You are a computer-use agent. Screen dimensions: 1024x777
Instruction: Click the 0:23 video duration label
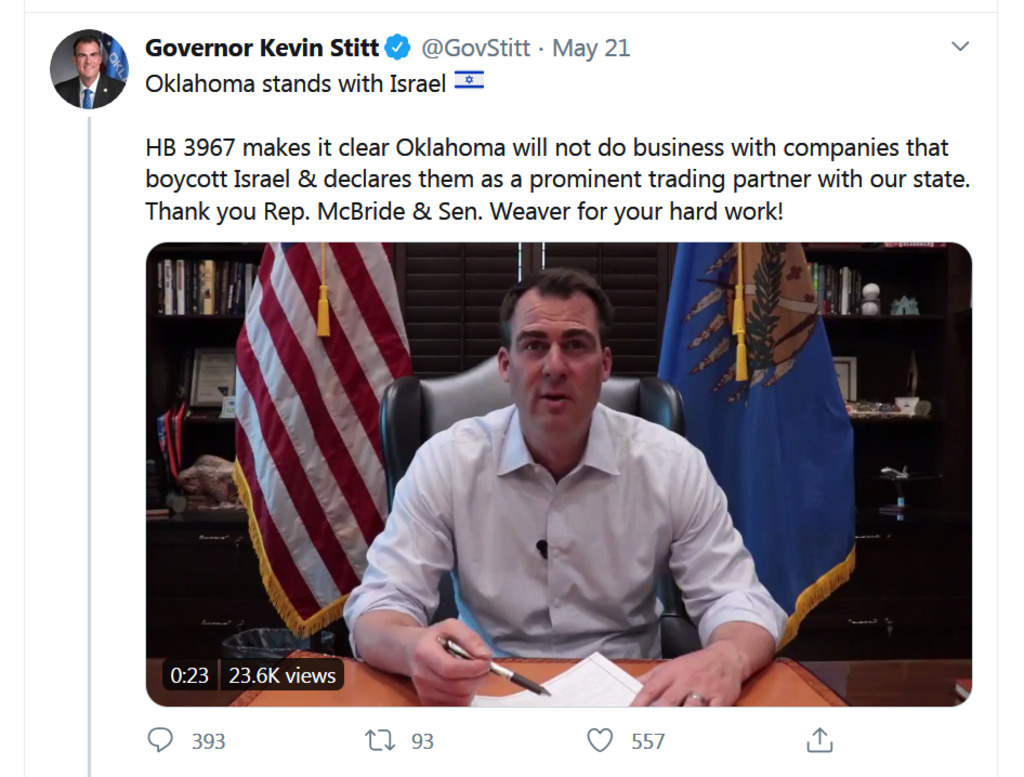click(x=189, y=675)
